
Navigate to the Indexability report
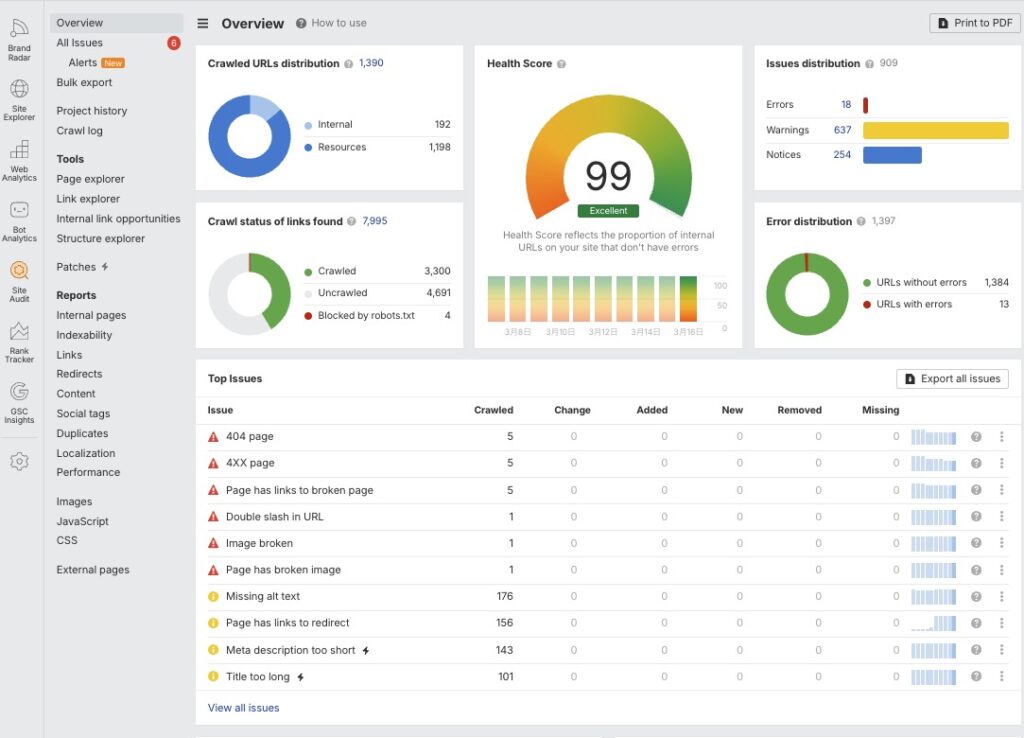click(84, 335)
